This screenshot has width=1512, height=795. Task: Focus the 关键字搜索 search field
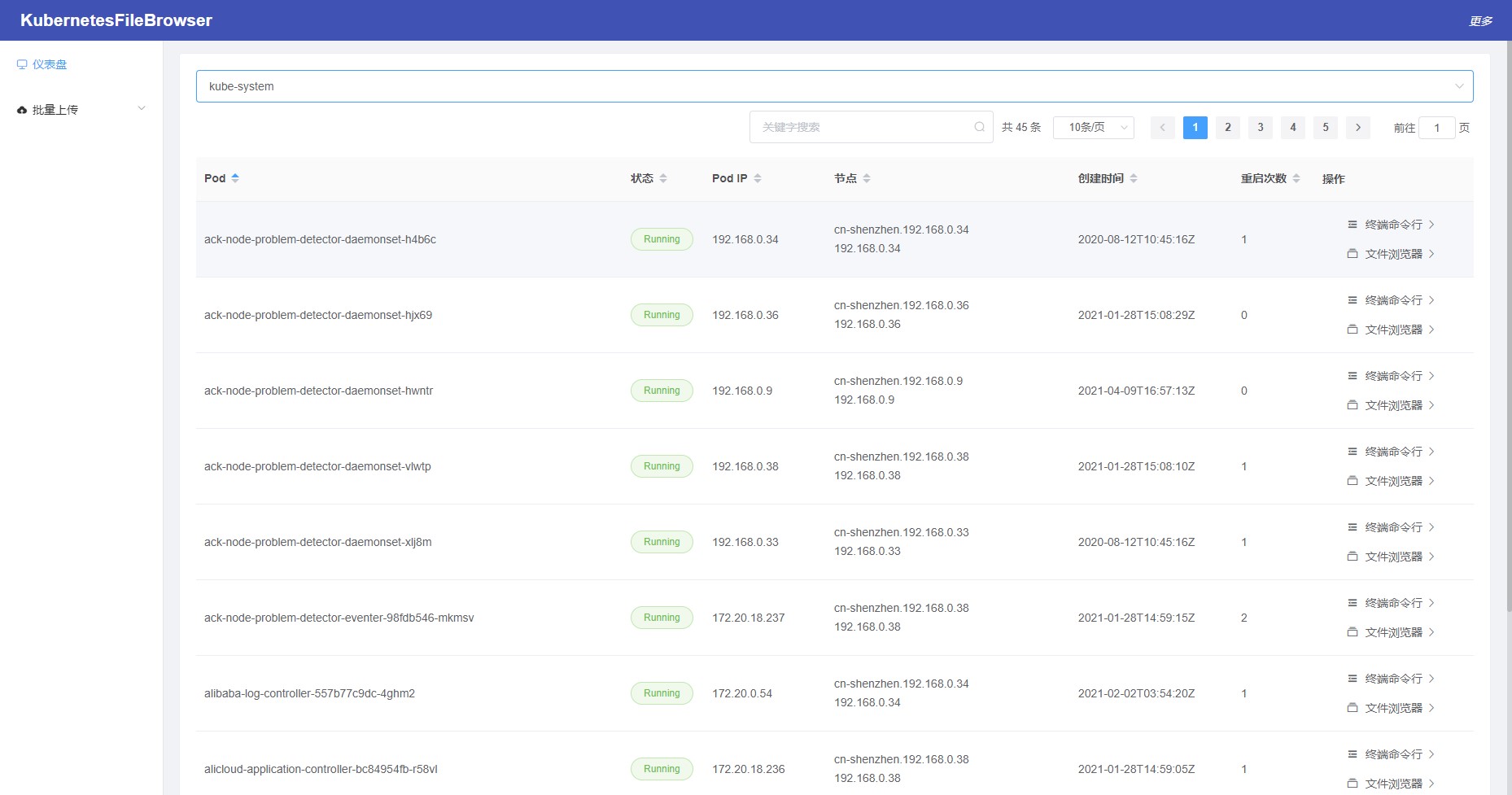(x=871, y=127)
